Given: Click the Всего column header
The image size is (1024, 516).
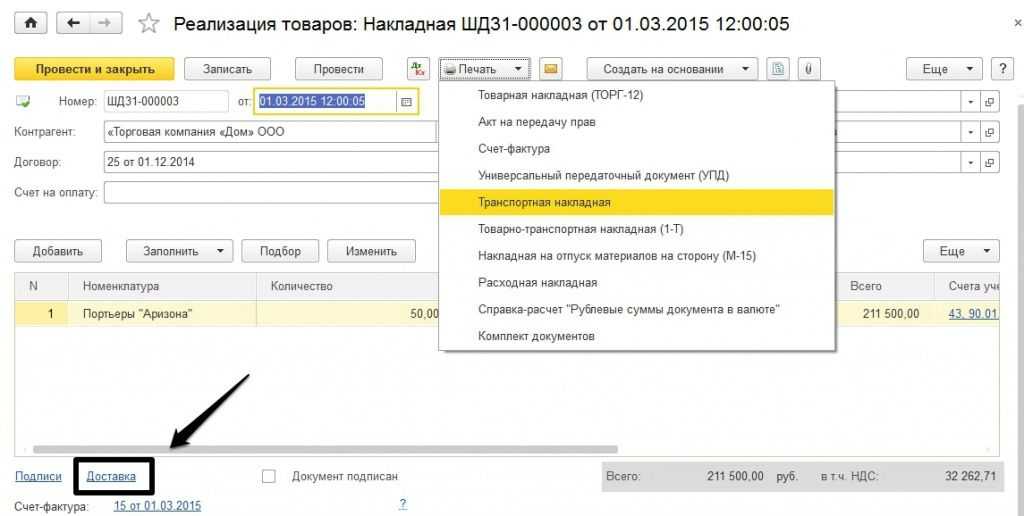Looking at the screenshot, I should (x=886, y=286).
